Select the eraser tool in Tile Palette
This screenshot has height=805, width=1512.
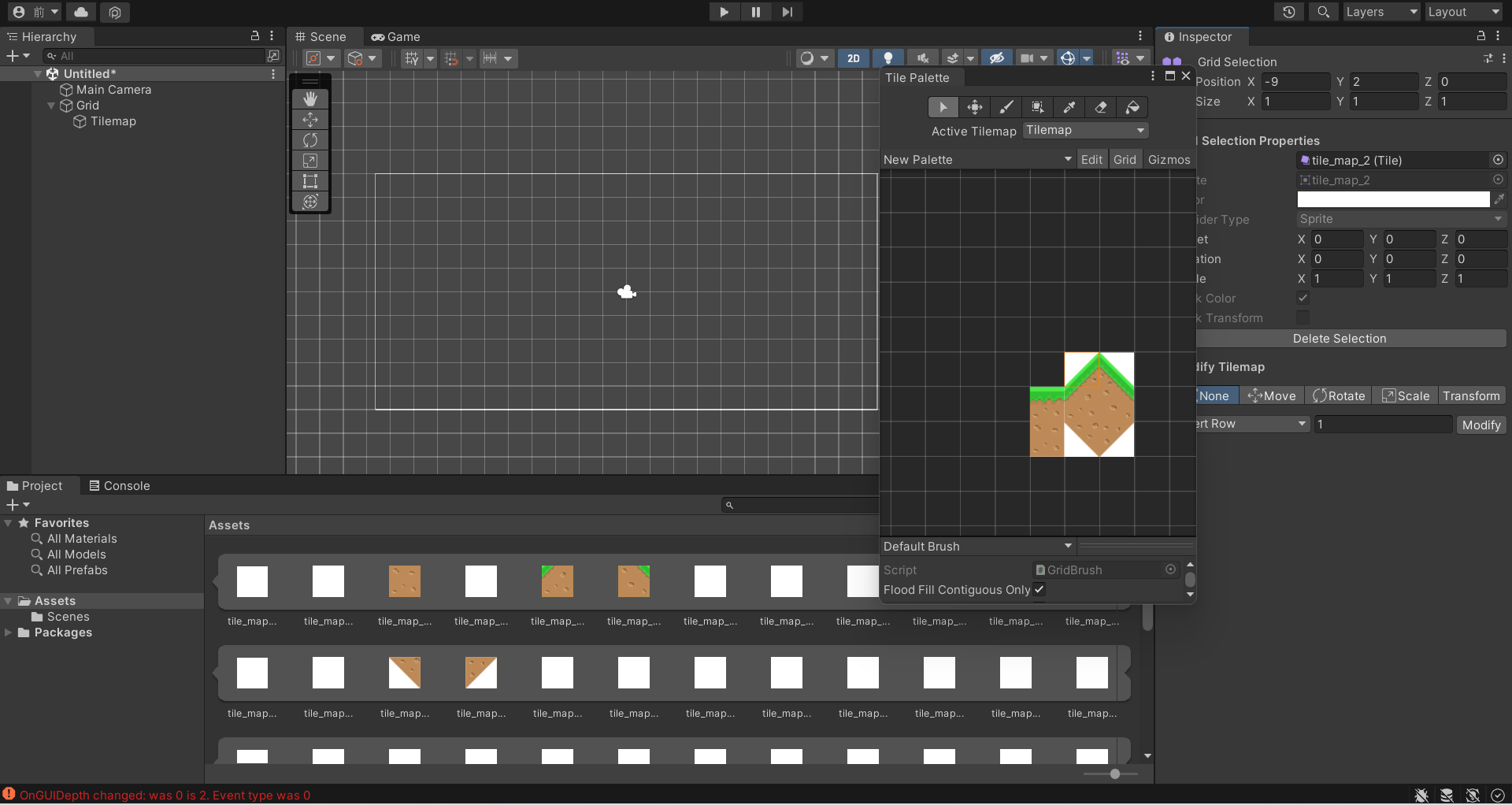1101,107
